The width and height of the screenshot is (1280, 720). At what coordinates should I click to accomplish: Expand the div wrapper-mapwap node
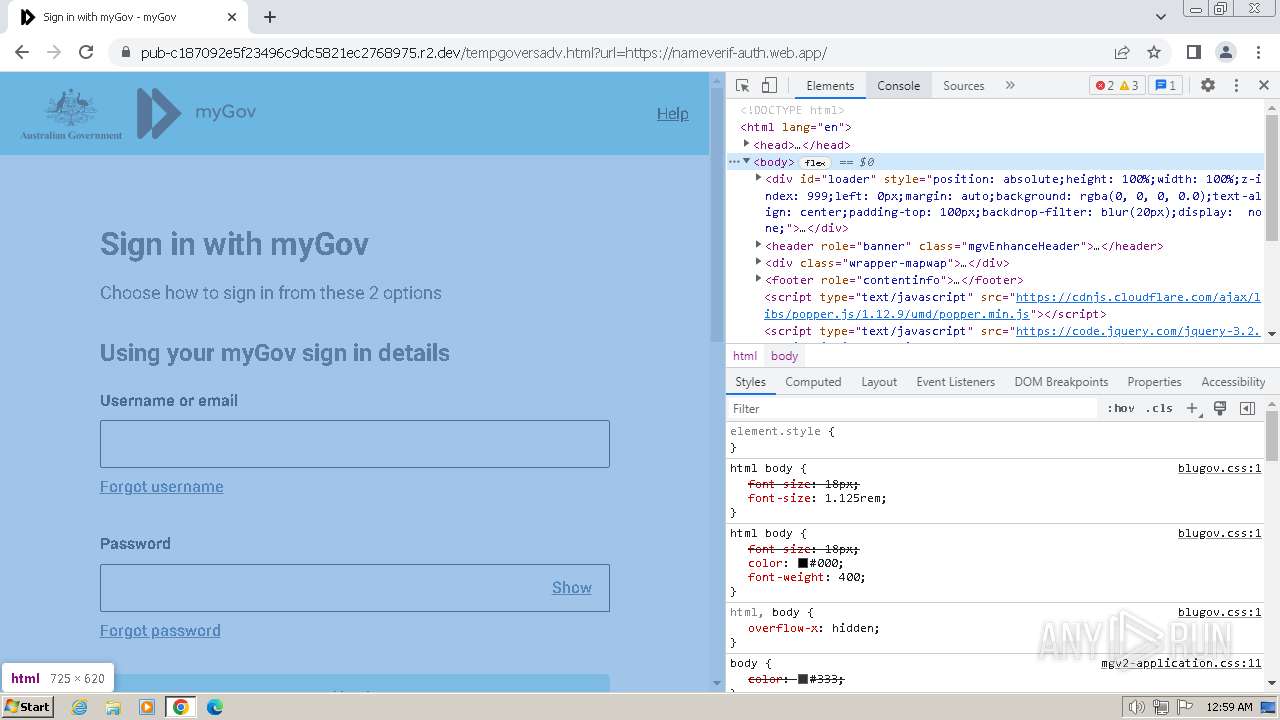point(758,262)
